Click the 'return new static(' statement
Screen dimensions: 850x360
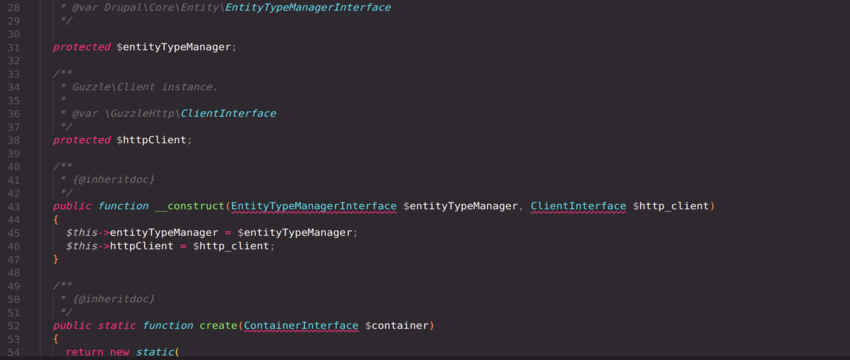point(122,352)
